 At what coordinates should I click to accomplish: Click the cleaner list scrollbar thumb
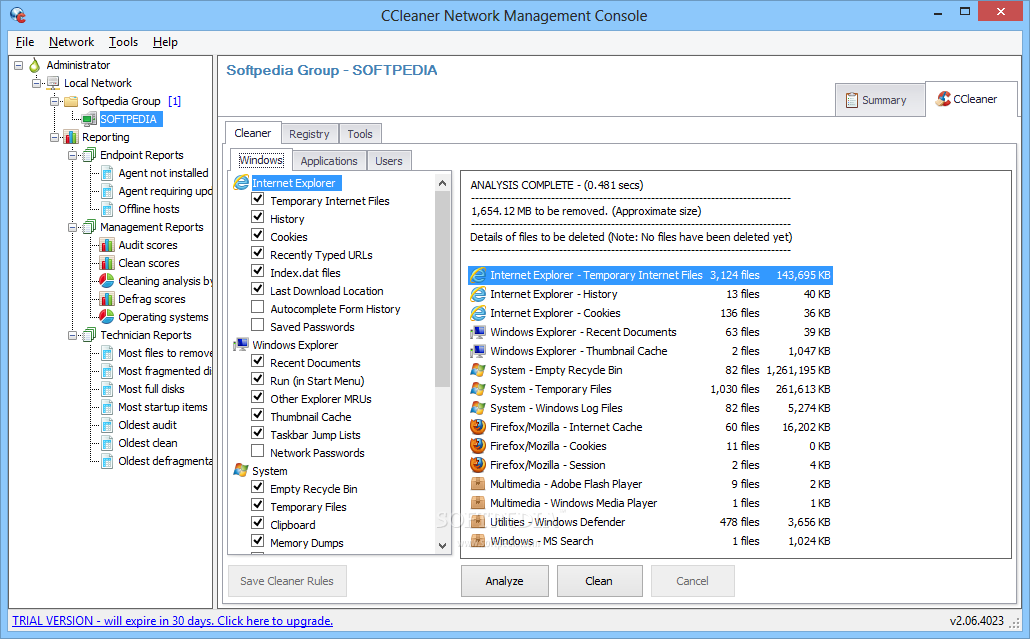[x=443, y=289]
